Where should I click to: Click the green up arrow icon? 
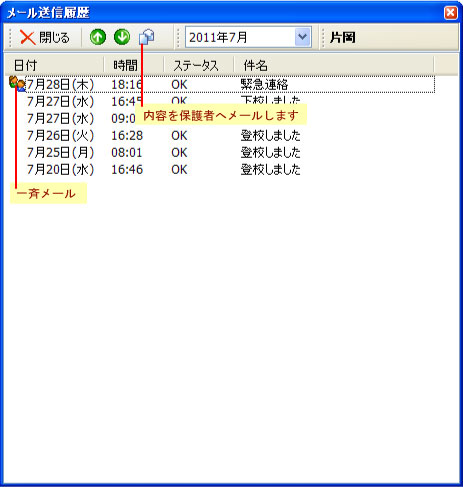[x=98, y=37]
